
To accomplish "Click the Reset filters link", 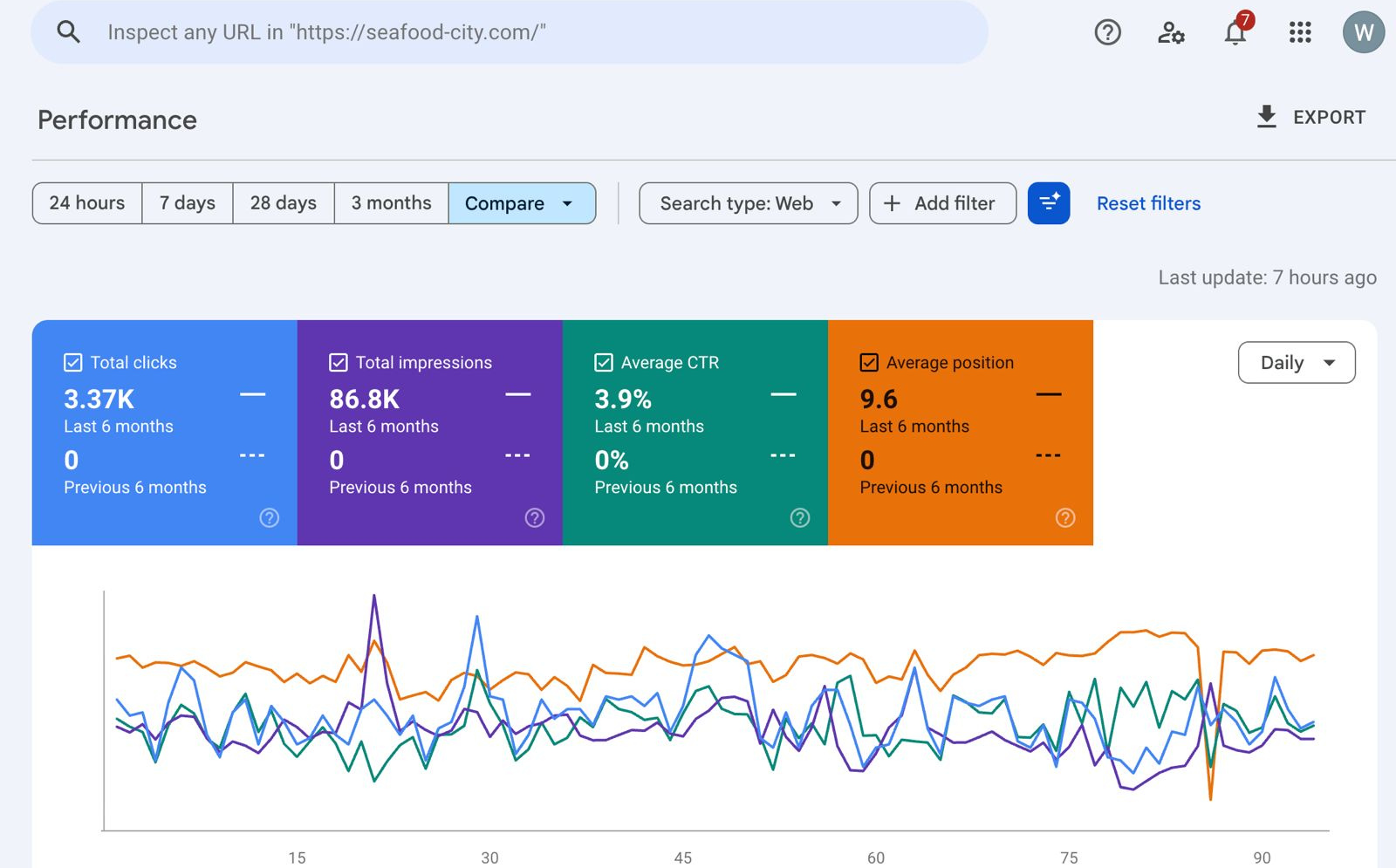I will 1148,203.
